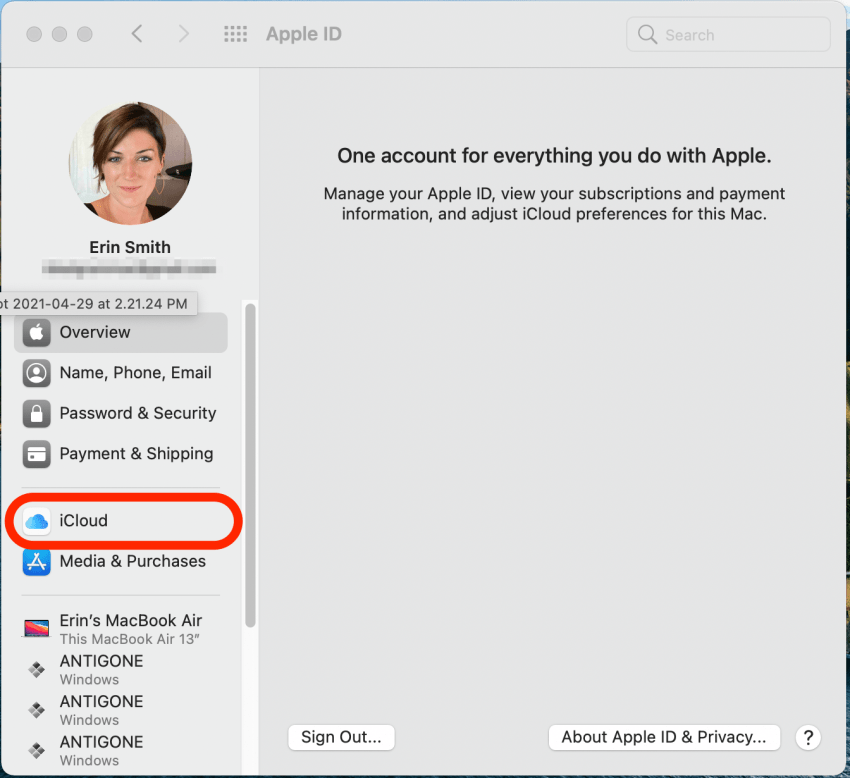The height and width of the screenshot is (778, 850).
Task: Select iCloud in the sidebar
Action: (x=121, y=521)
